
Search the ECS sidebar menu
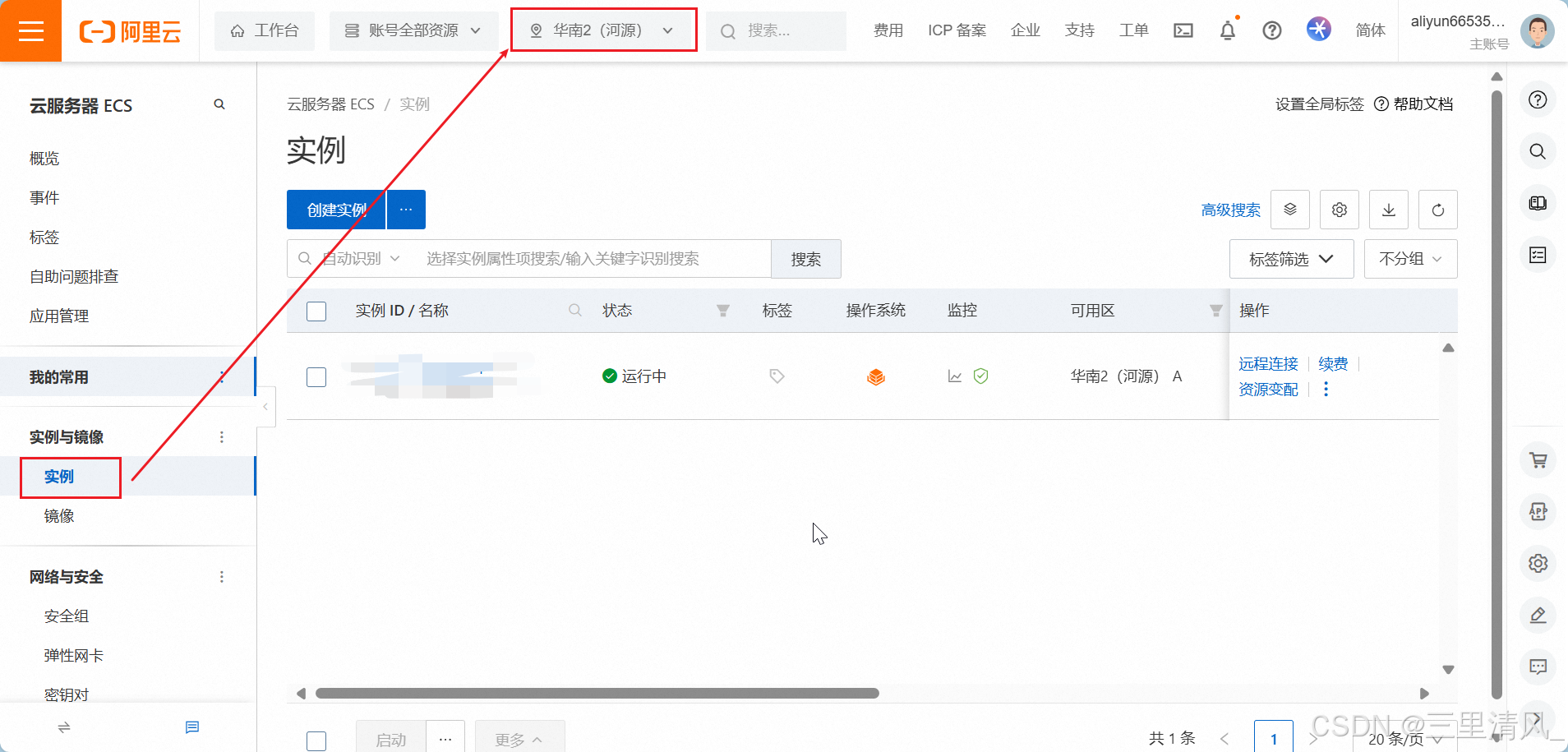coord(219,104)
